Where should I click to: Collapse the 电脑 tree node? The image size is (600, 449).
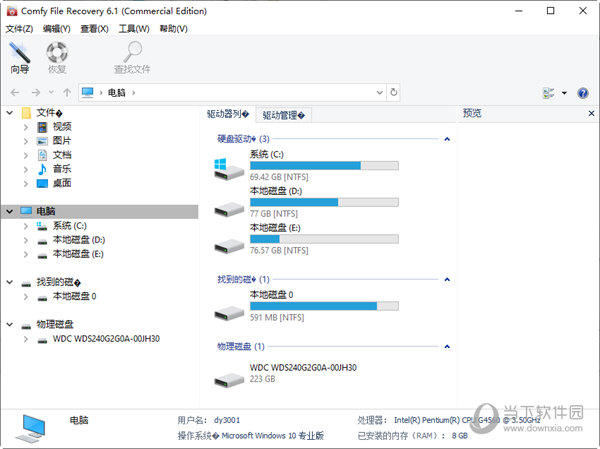(9, 212)
